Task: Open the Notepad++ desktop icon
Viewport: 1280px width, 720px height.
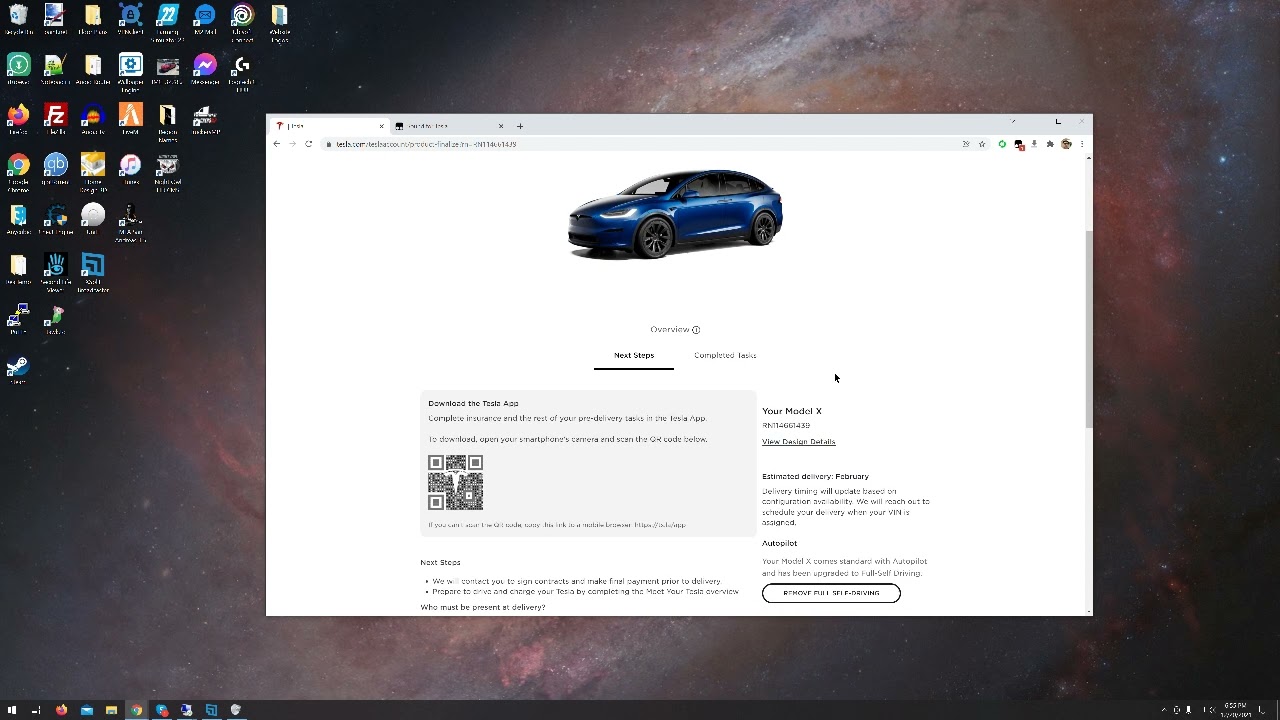Action: coord(56,70)
